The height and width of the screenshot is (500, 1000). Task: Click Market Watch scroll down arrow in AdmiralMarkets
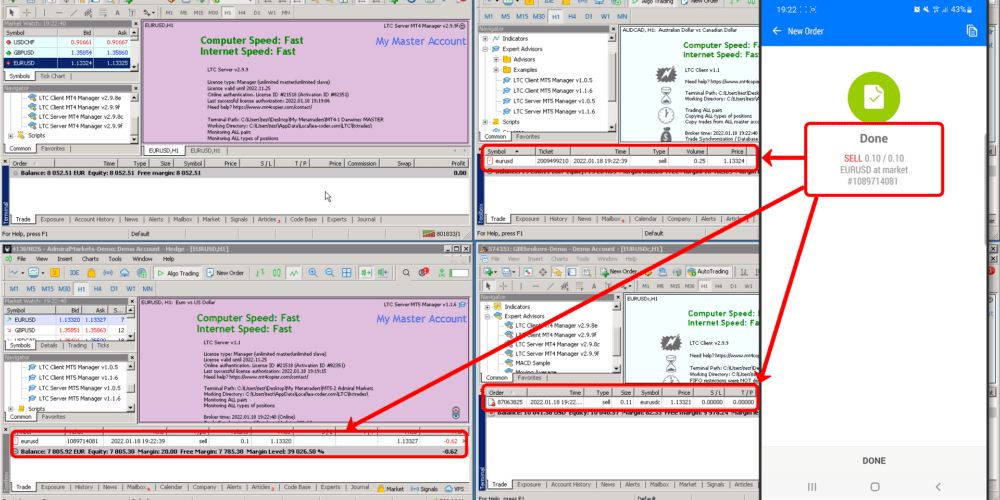133,337
